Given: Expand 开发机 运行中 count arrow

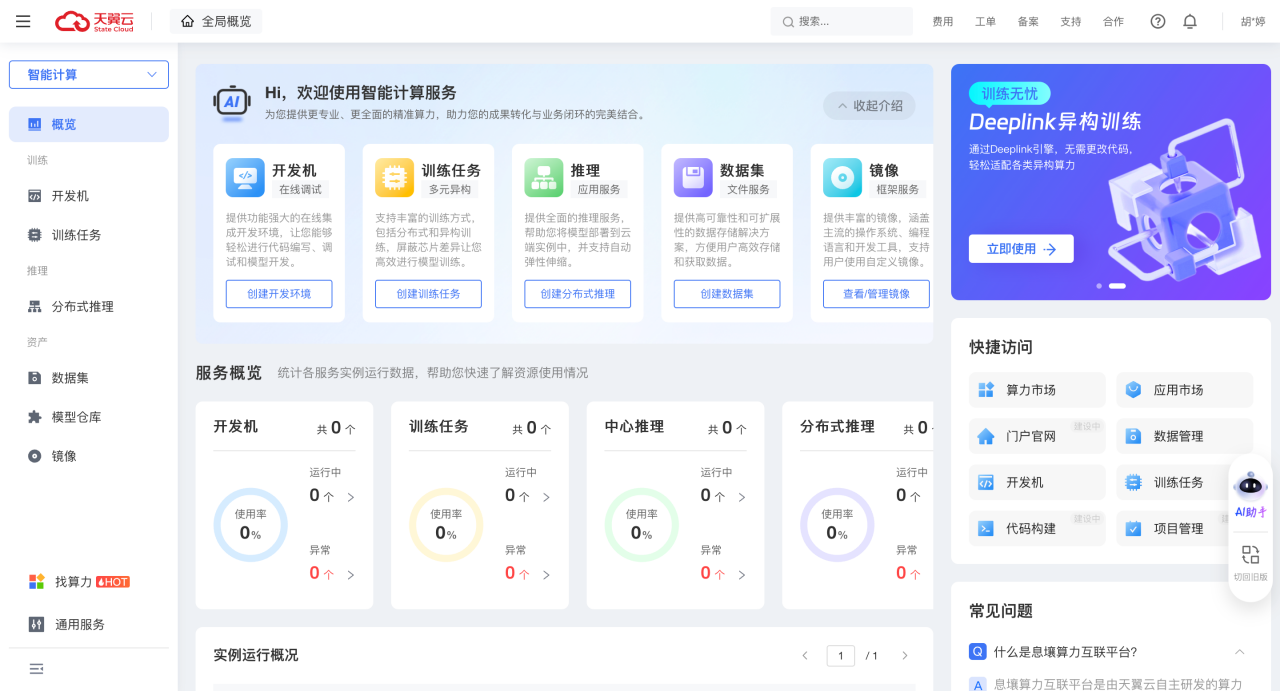Looking at the screenshot, I should (351, 497).
